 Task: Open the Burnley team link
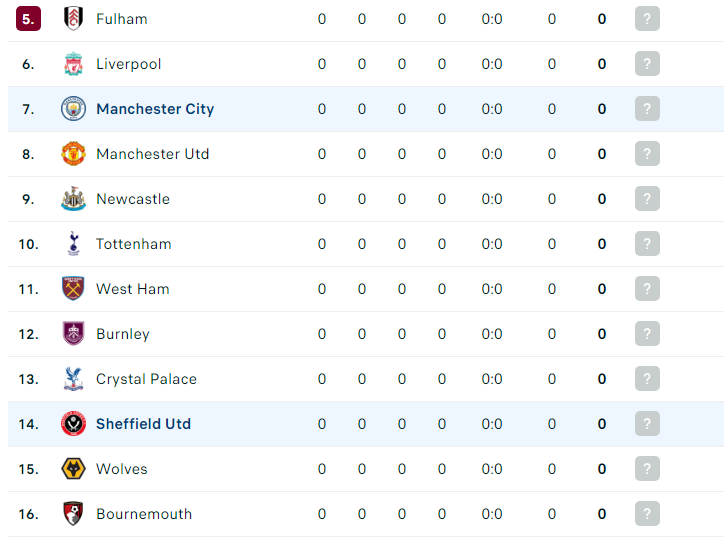pyautogui.click(x=123, y=334)
